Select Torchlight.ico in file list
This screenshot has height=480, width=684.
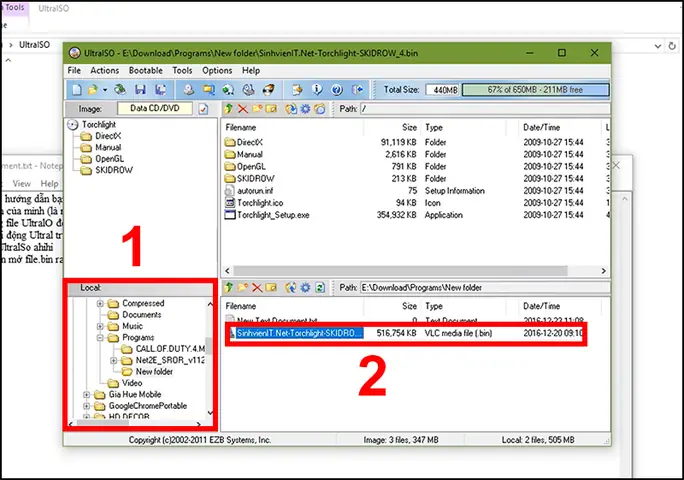260,203
